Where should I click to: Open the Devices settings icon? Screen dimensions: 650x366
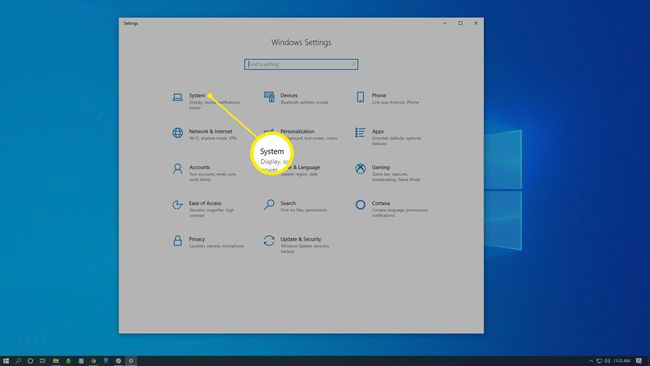(269, 97)
